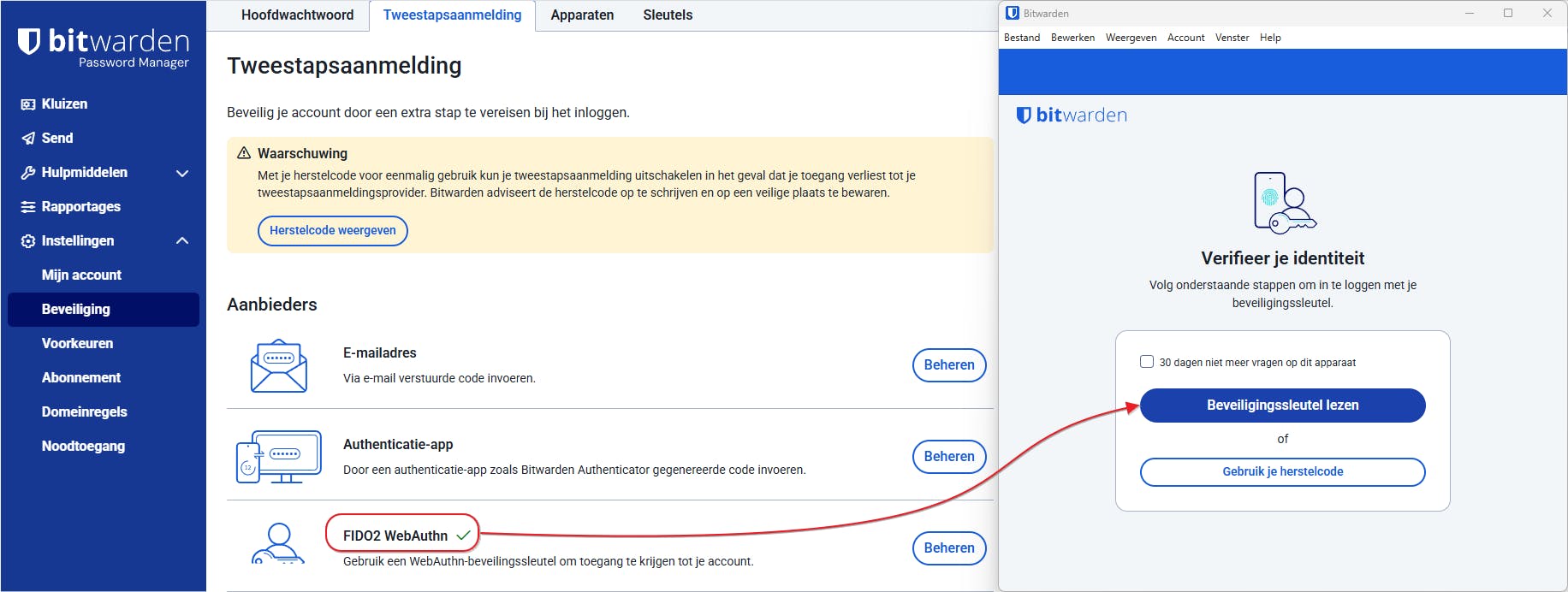Select the Tweestapsaanmelding tab
Viewport: 1568px width, 592px height.
(x=452, y=15)
